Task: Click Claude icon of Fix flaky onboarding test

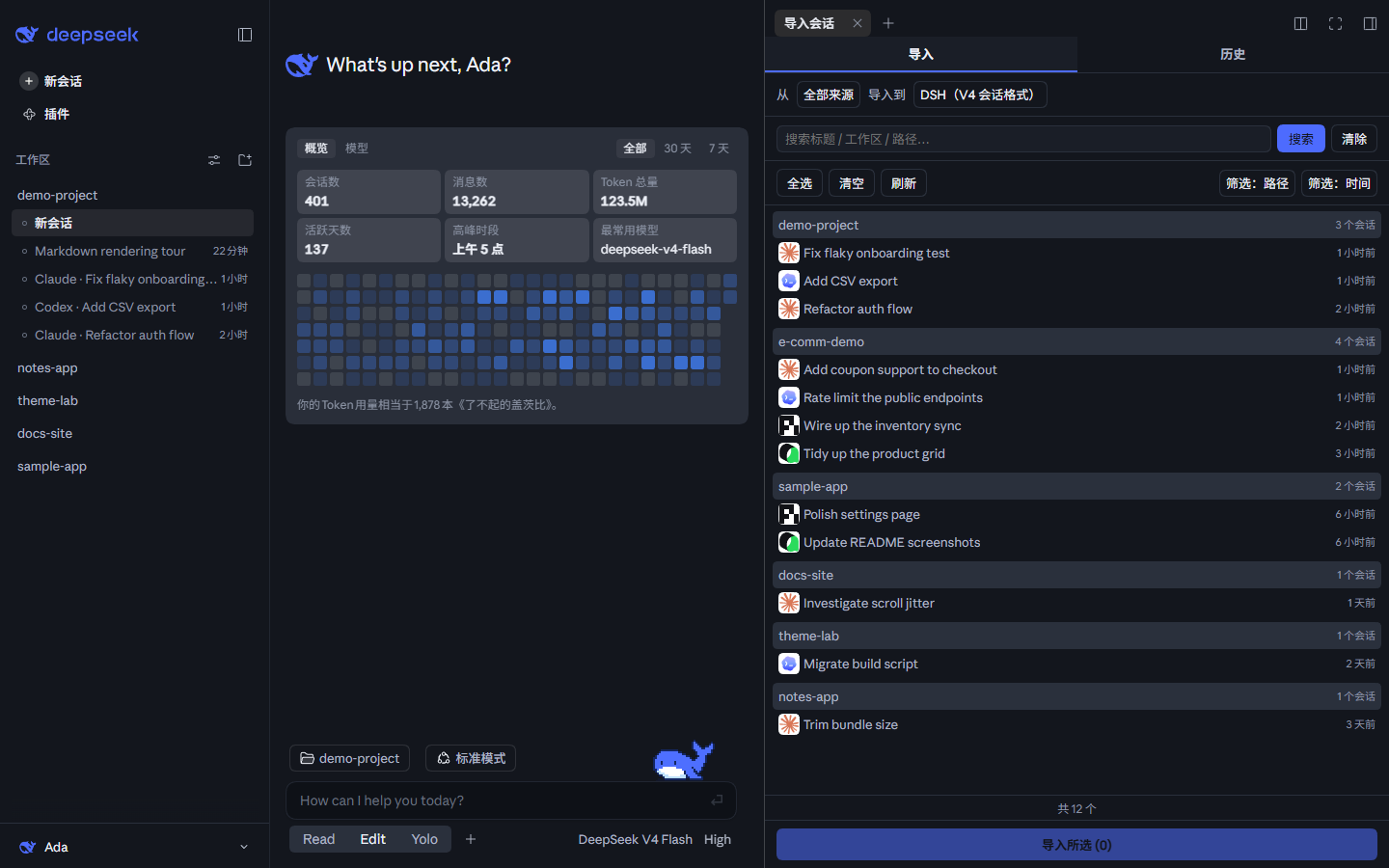Action: [789, 253]
